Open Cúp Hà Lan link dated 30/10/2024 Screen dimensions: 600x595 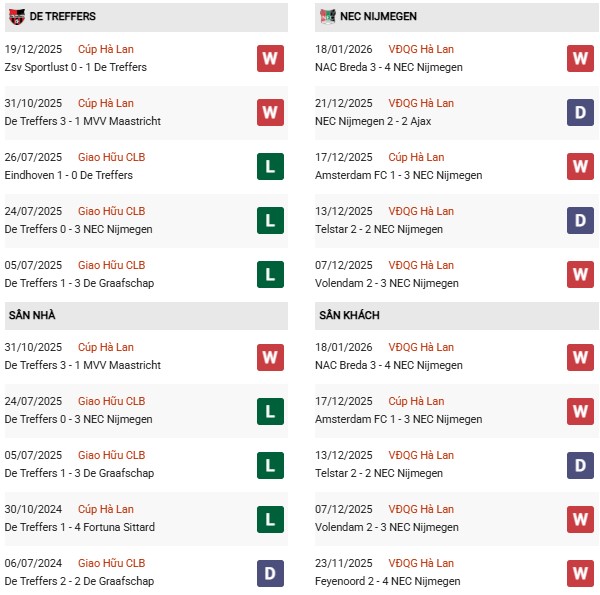pyautogui.click(x=106, y=510)
